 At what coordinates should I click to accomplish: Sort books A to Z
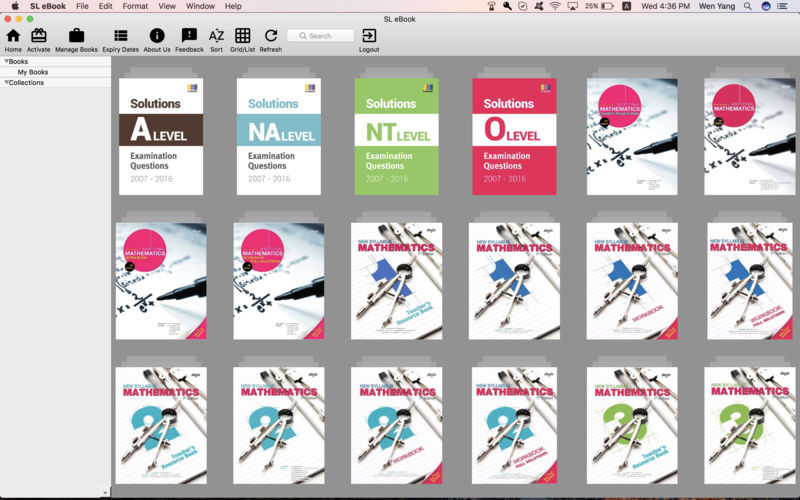pos(216,40)
